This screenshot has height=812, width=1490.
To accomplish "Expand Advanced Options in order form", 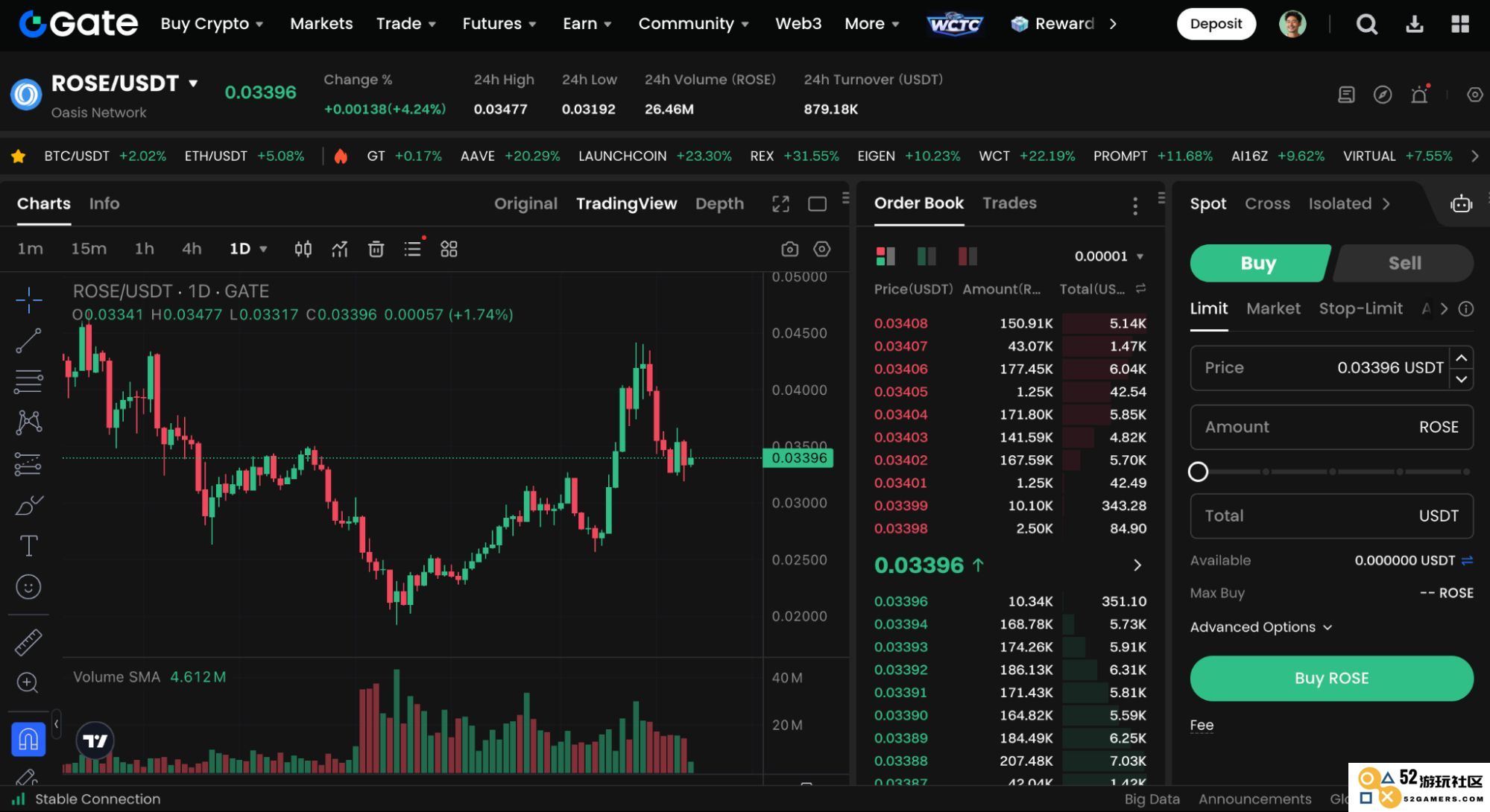I will [x=1260, y=627].
